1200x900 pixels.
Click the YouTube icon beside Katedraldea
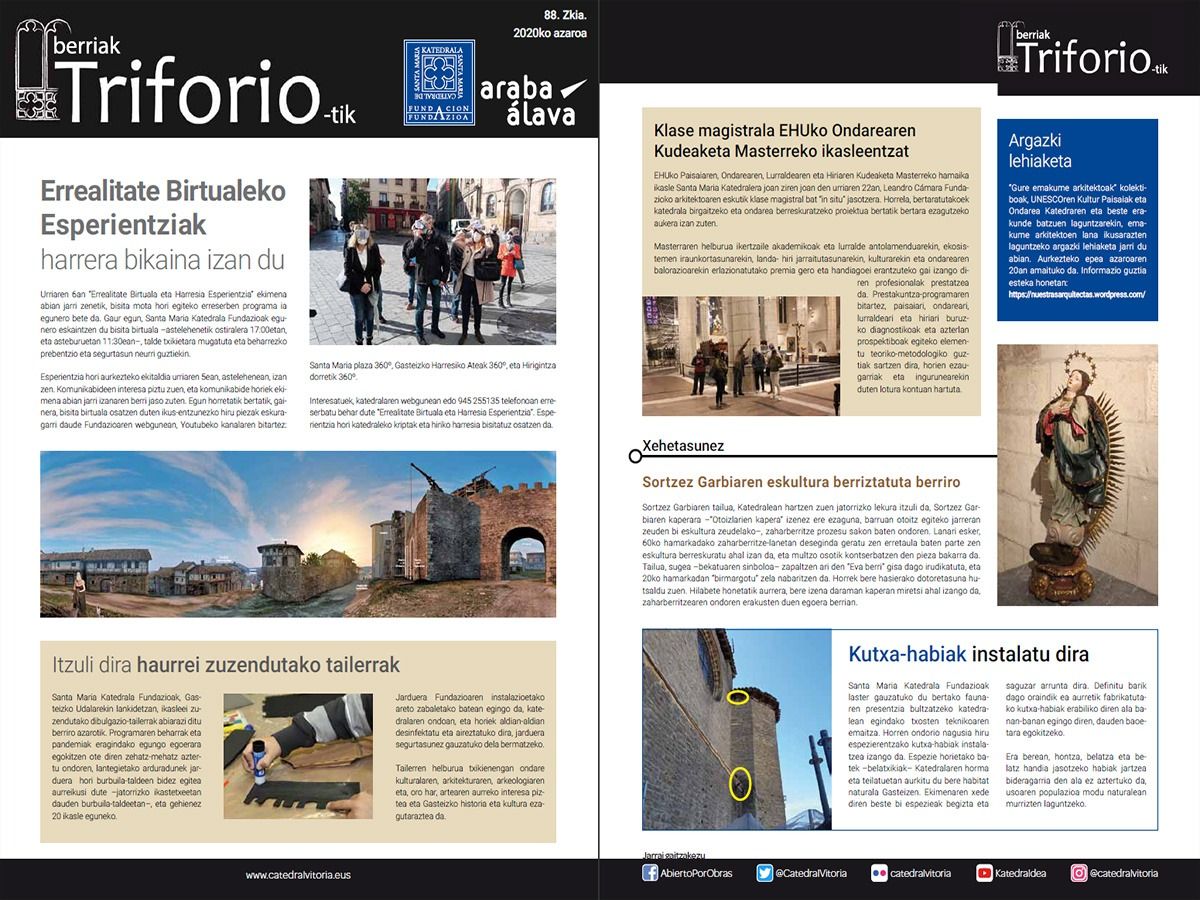coord(985,873)
